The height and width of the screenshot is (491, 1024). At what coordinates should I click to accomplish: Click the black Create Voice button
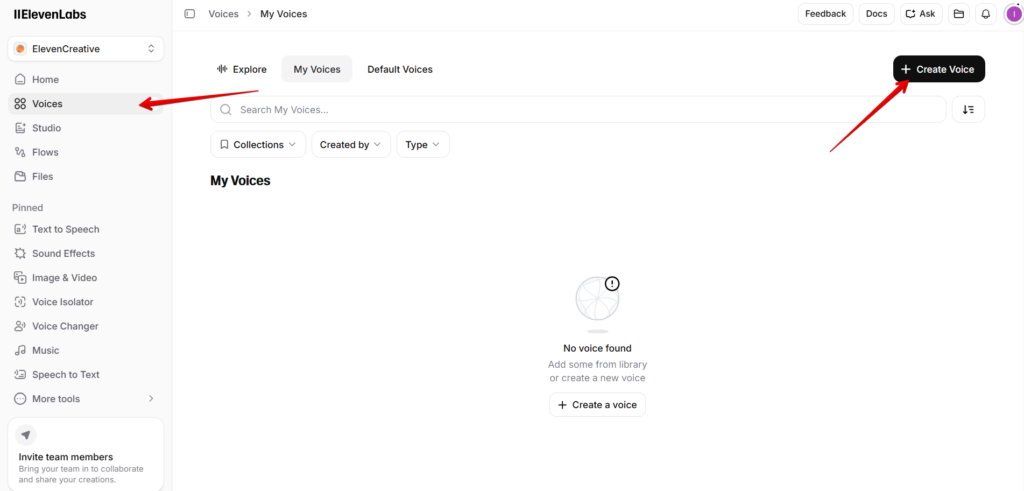click(x=938, y=69)
